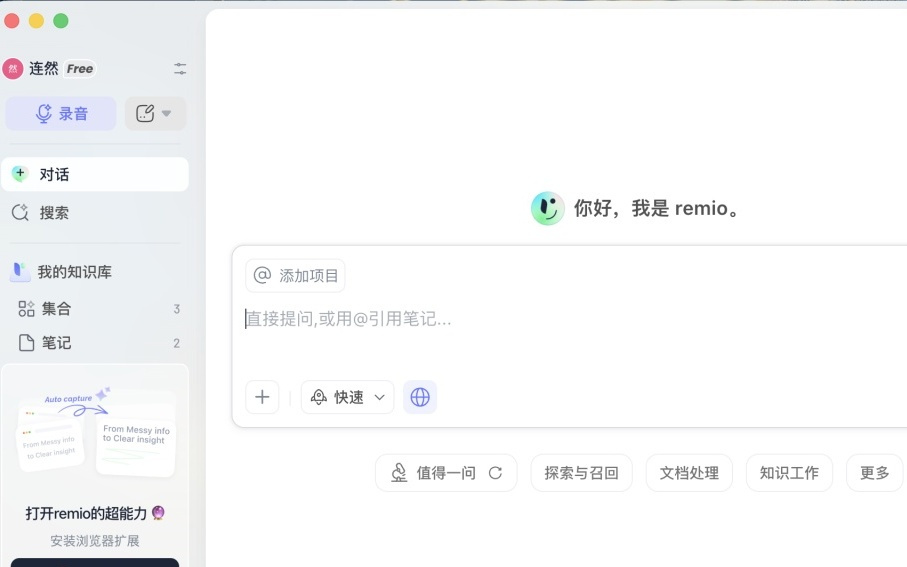The image size is (907, 567).
Task: Click the green macOS fullscreen button
Action: pyautogui.click(x=61, y=21)
